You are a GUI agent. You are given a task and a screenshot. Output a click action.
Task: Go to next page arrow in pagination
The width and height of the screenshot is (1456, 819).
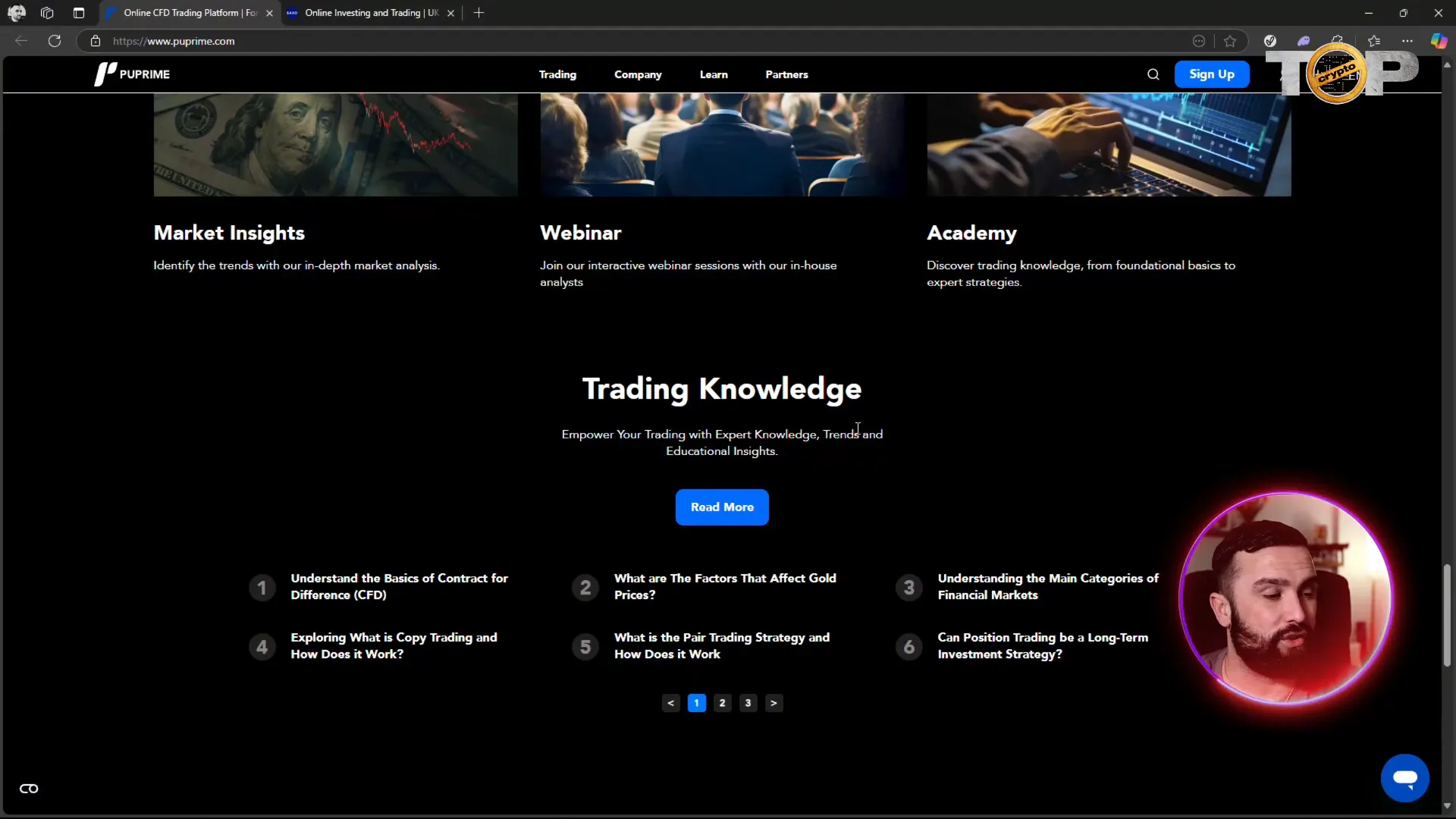click(x=773, y=703)
